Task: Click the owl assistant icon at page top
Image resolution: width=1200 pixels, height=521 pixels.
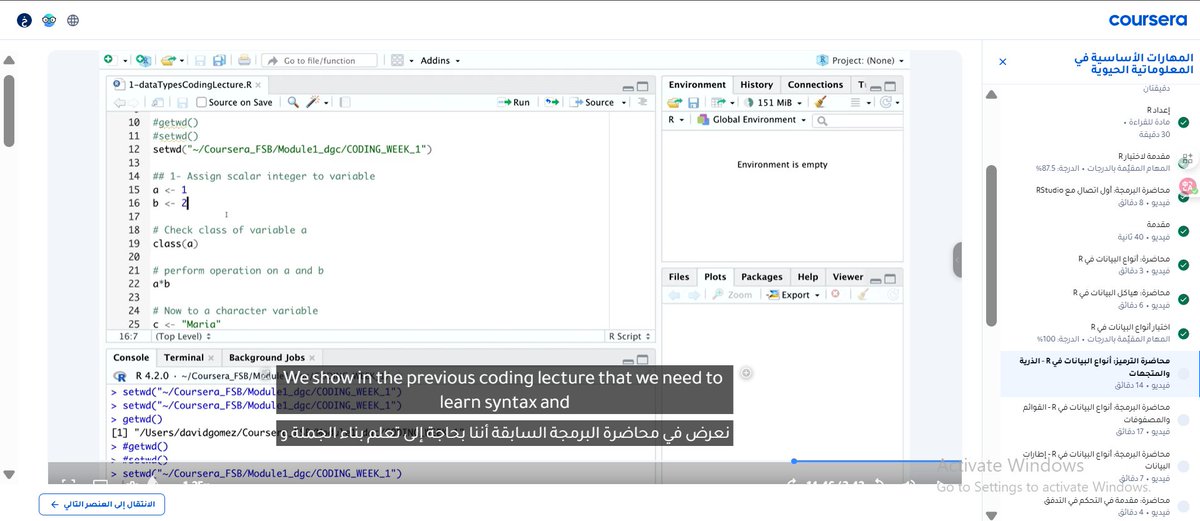Action: click(x=49, y=20)
